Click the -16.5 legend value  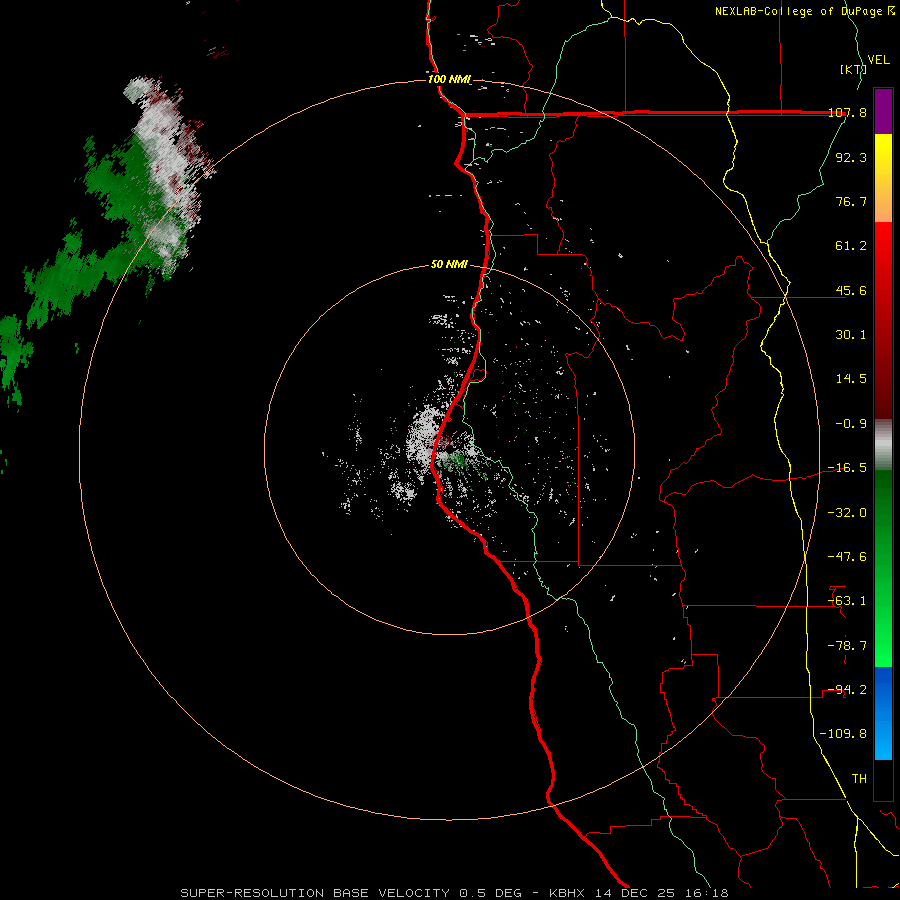click(x=847, y=468)
